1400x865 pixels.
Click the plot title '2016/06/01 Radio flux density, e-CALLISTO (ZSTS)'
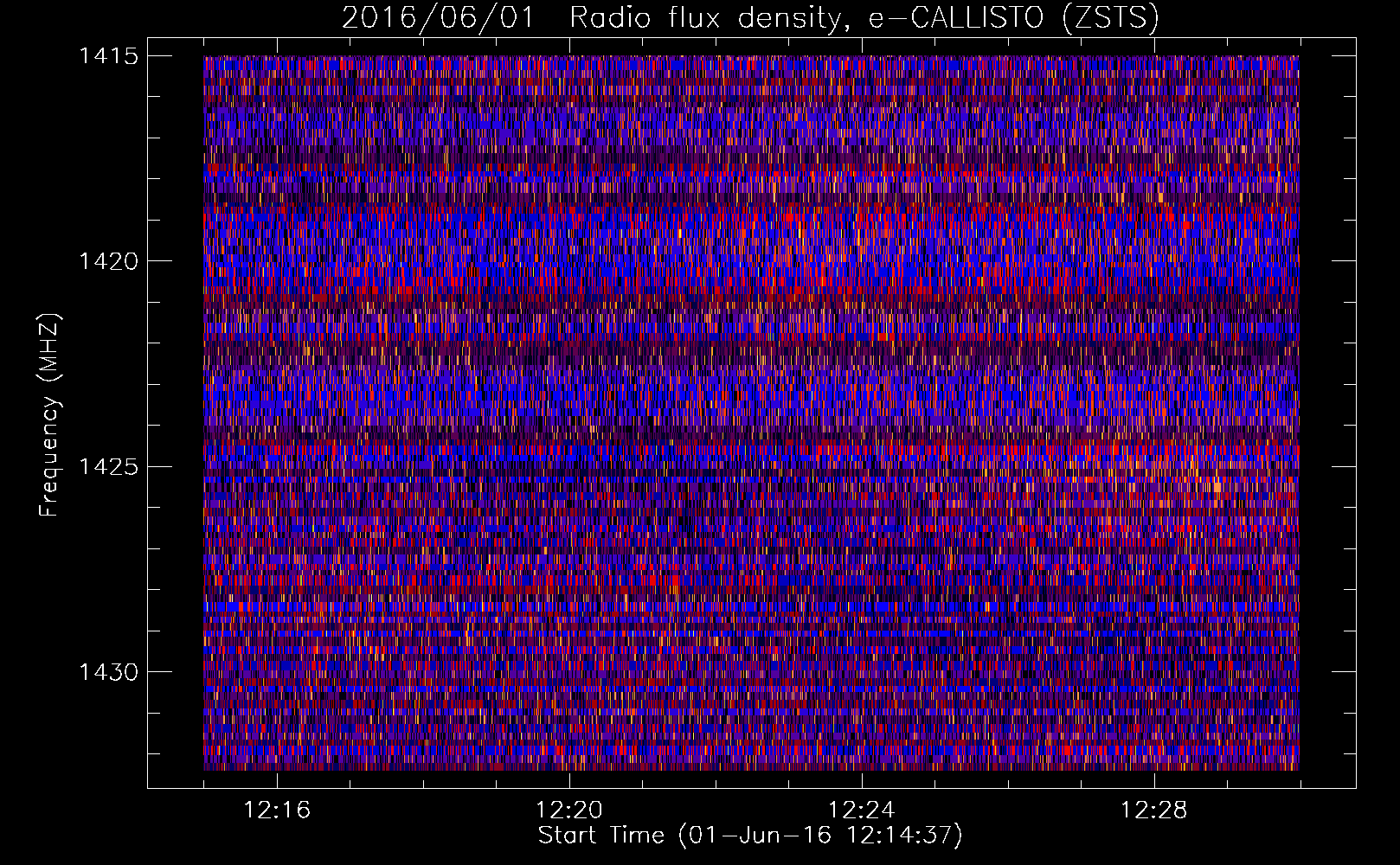click(x=750, y=17)
